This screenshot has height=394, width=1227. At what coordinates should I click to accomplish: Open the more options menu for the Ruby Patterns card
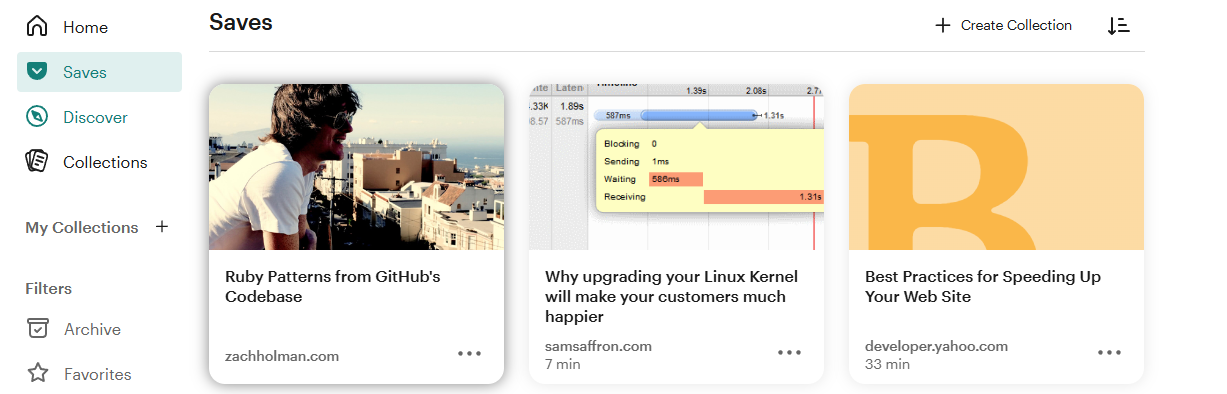tap(469, 353)
